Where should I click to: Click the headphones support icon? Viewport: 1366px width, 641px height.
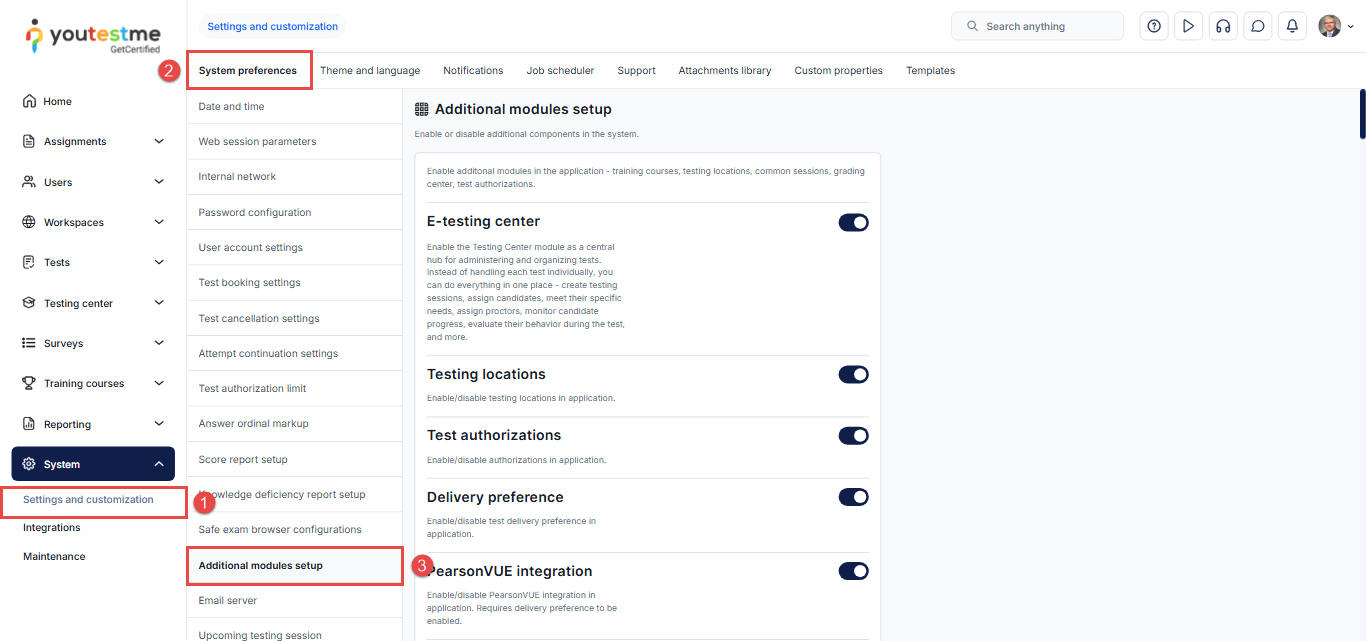[x=1222, y=27]
